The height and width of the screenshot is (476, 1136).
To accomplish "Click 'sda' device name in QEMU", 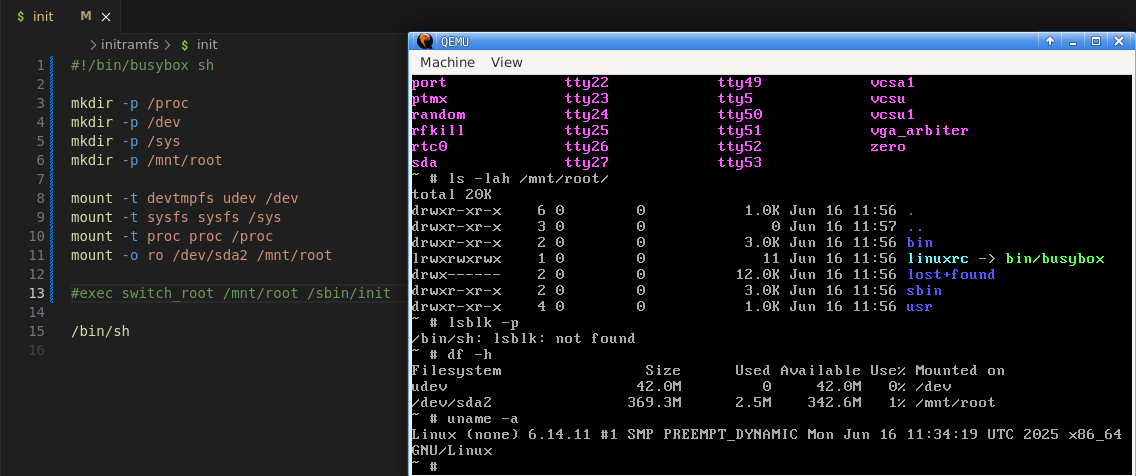I will pos(425,163).
